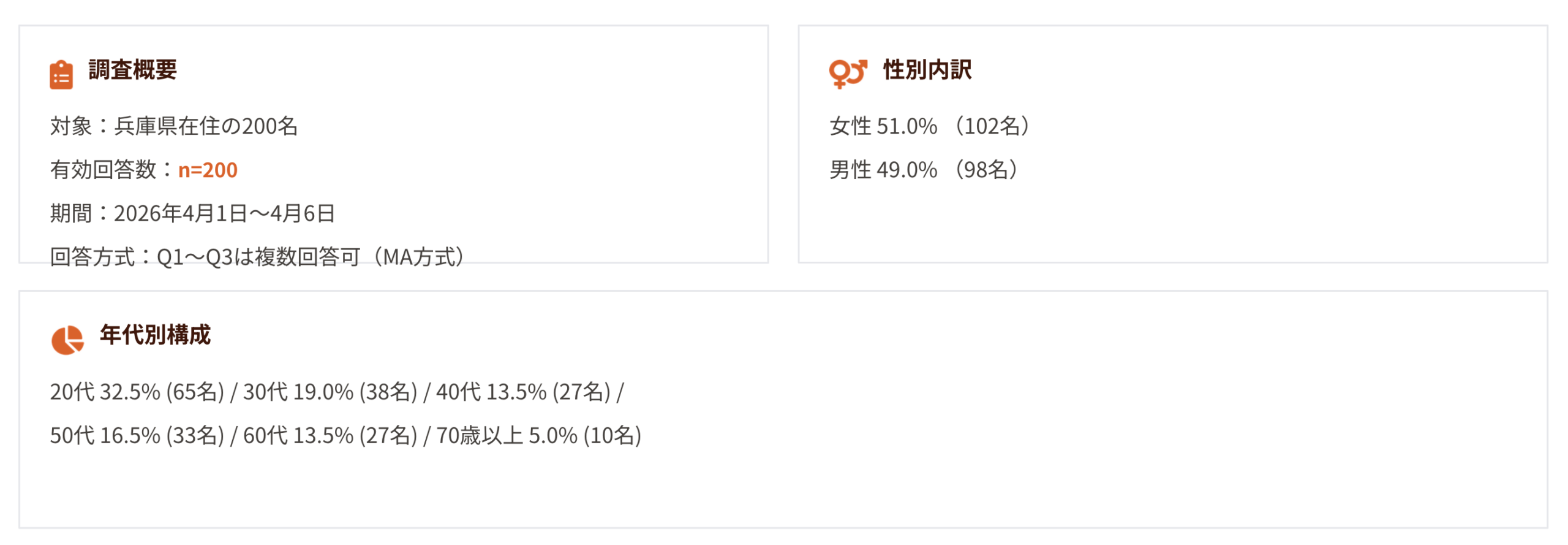1568x545 pixels.
Task: Click the orange n=200 value
Action: [x=208, y=170]
